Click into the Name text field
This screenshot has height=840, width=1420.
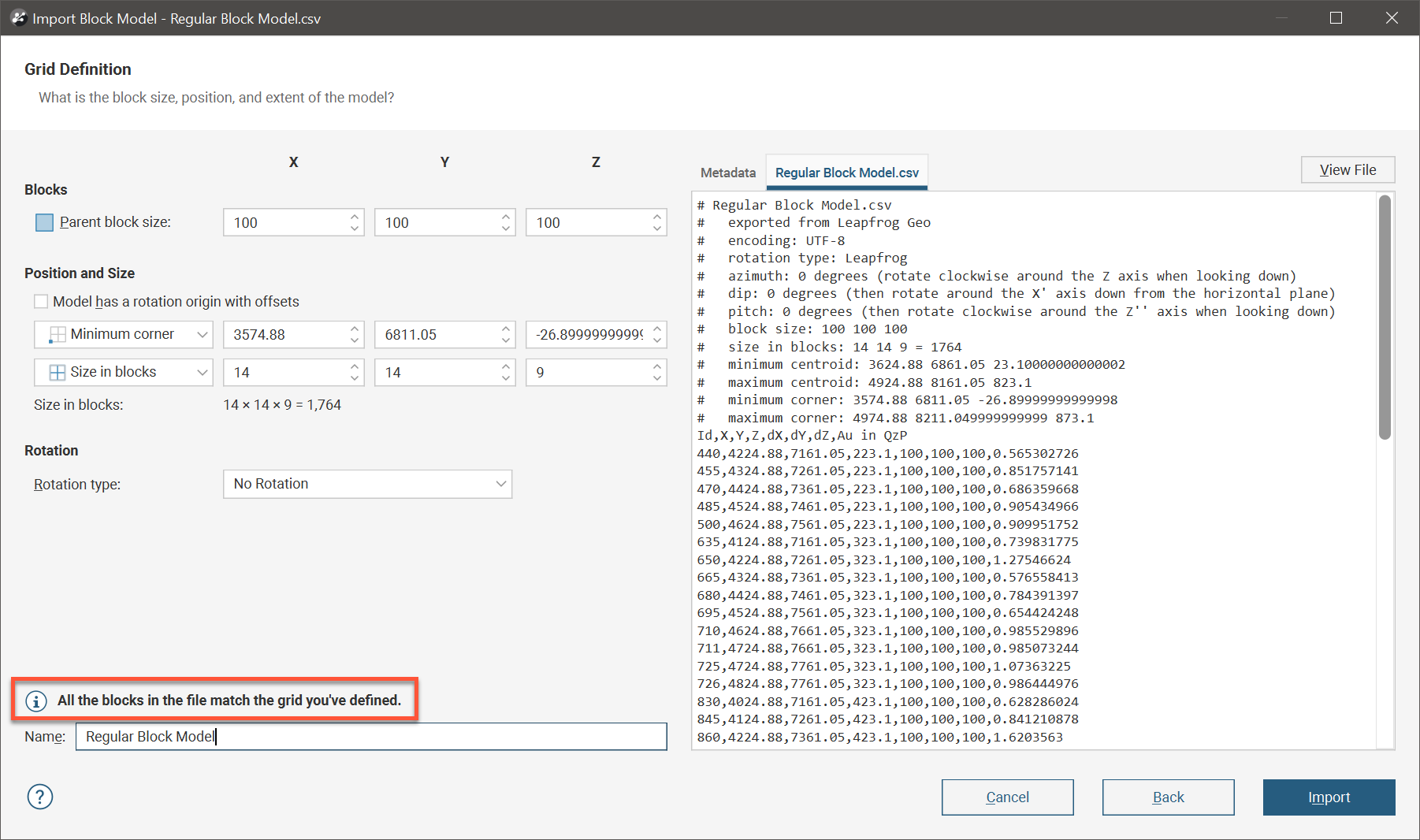370,737
